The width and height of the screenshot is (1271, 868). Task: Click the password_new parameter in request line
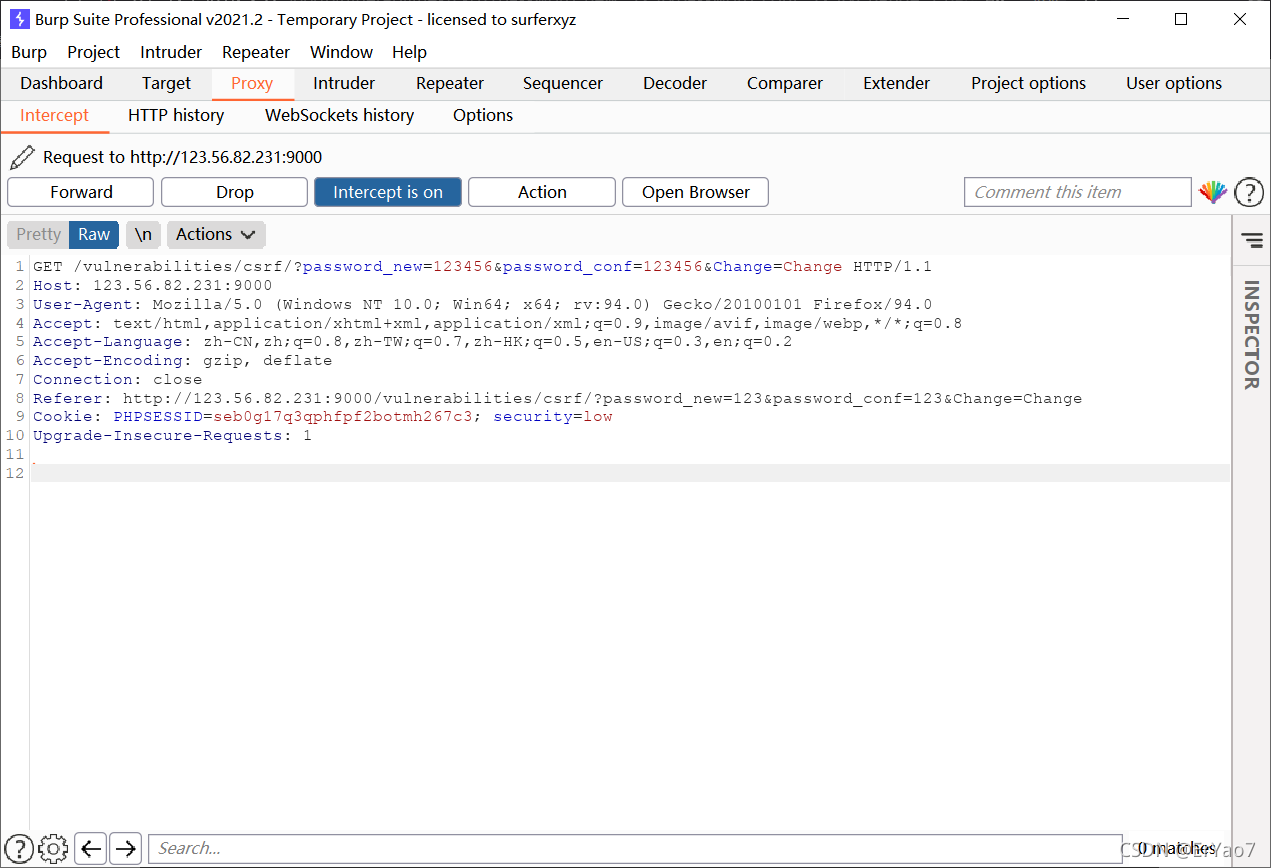coord(363,267)
